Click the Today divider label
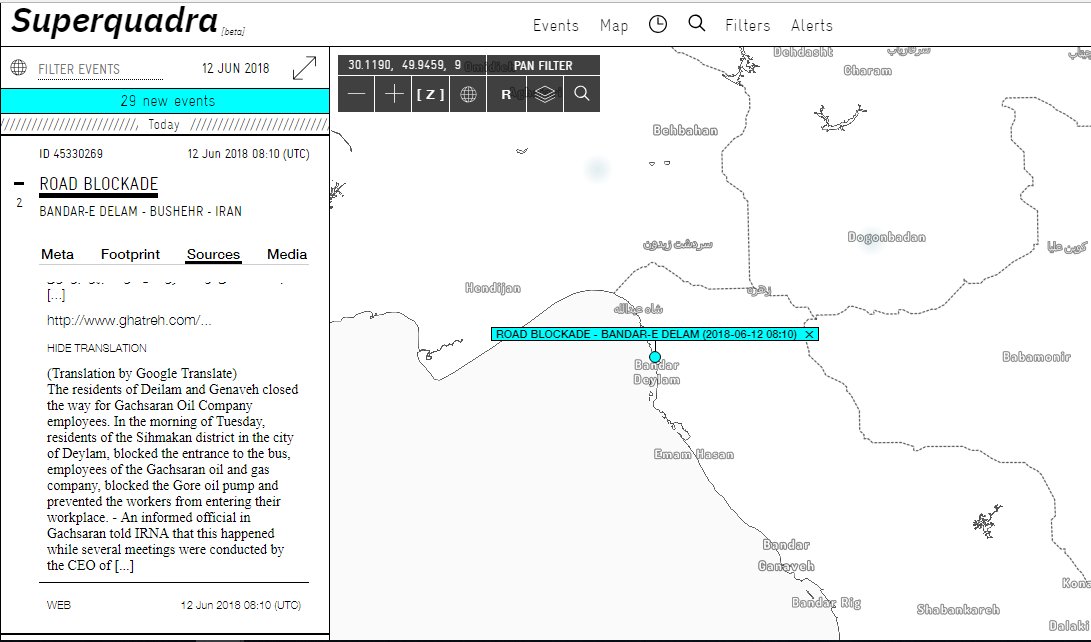The image size is (1091, 642). (164, 125)
